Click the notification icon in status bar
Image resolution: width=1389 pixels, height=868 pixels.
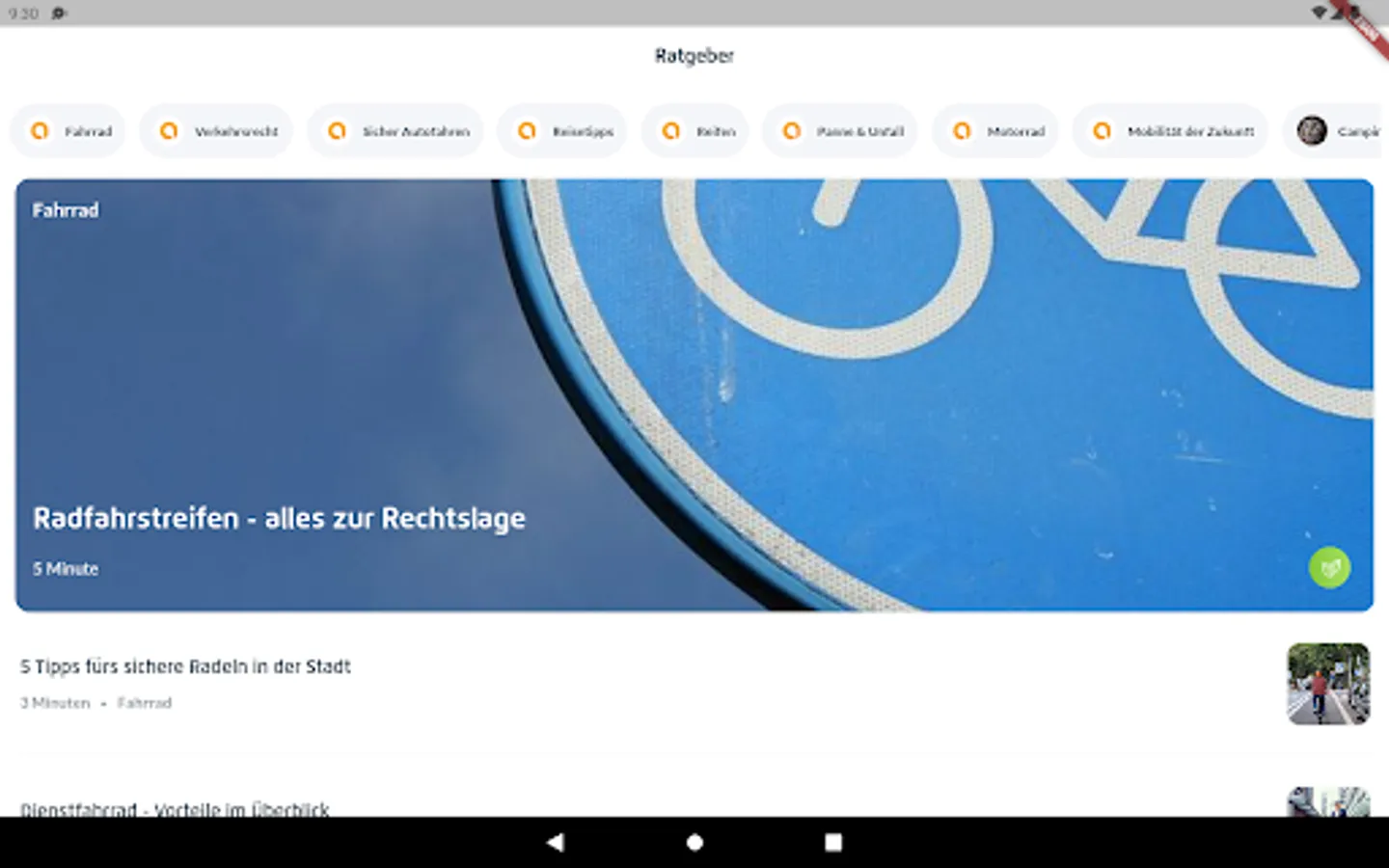coord(58,14)
